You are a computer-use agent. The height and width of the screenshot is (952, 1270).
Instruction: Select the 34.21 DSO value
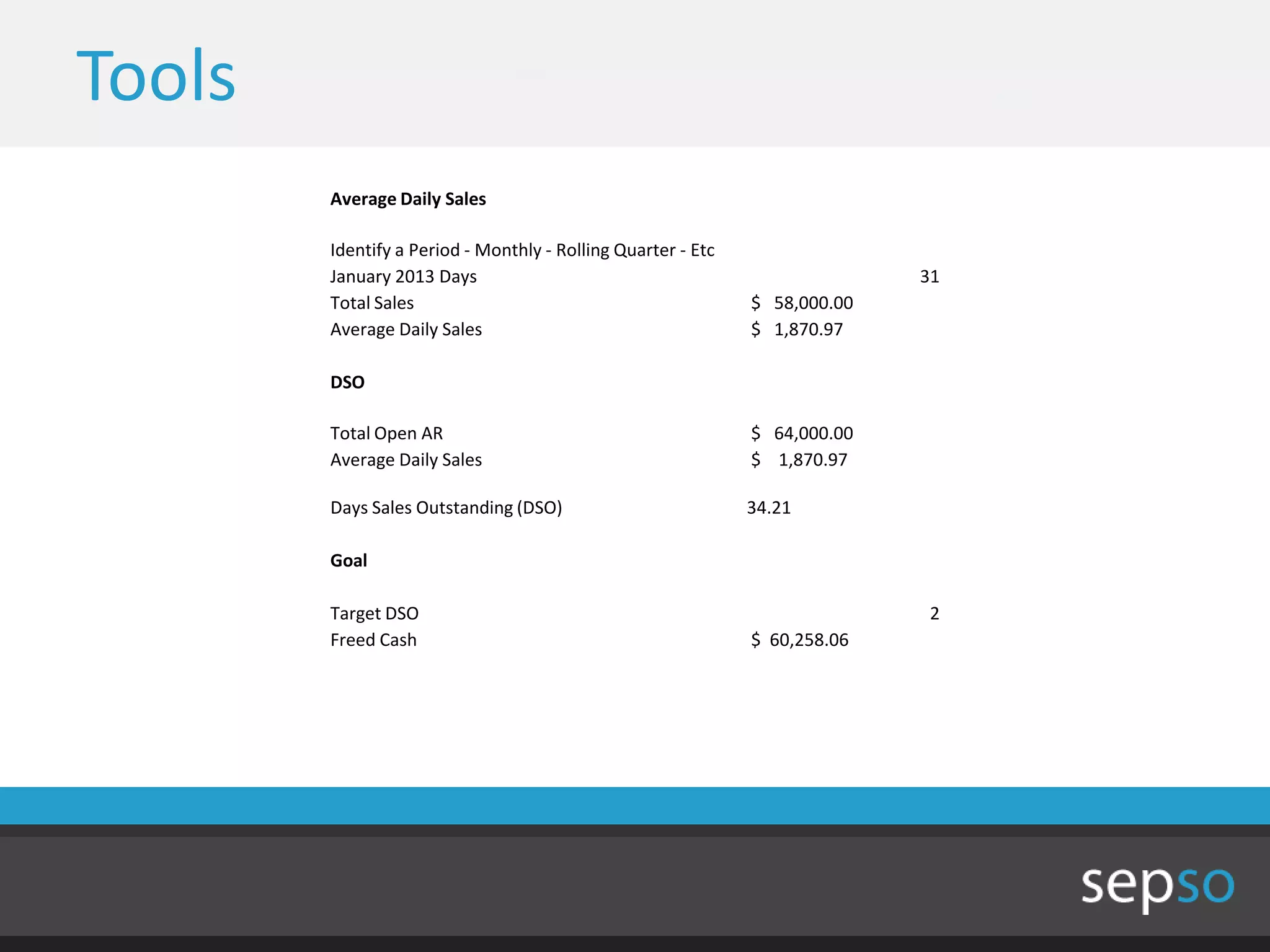click(769, 508)
